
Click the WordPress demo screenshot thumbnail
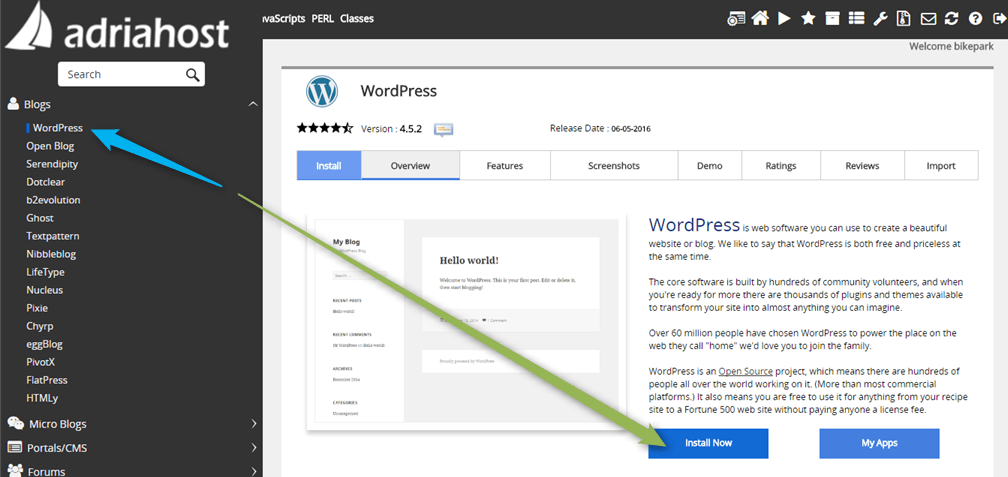(x=466, y=321)
